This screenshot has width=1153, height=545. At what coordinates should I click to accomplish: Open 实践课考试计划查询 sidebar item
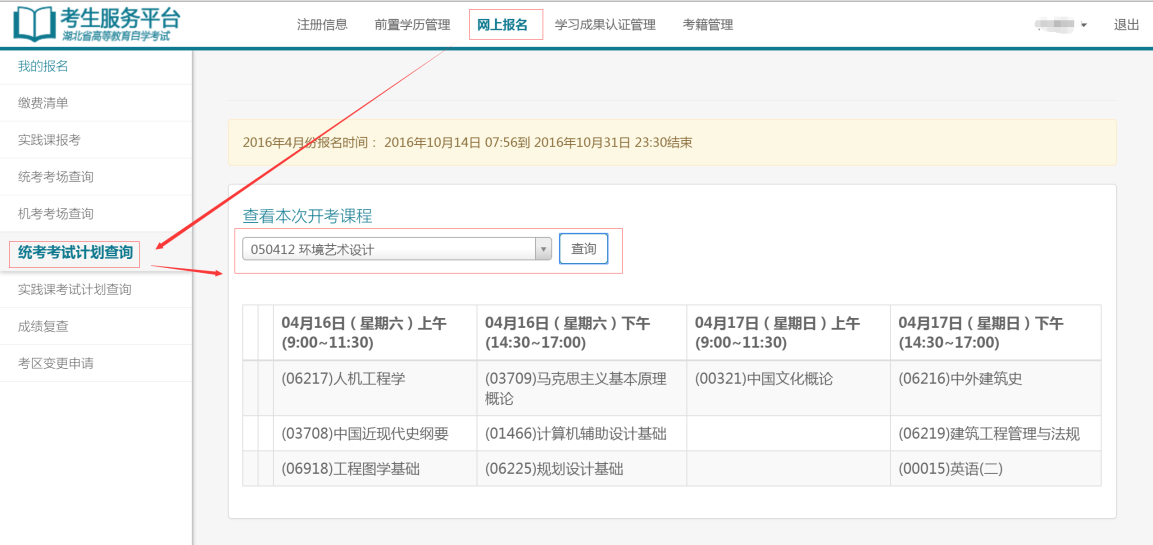tap(75, 289)
